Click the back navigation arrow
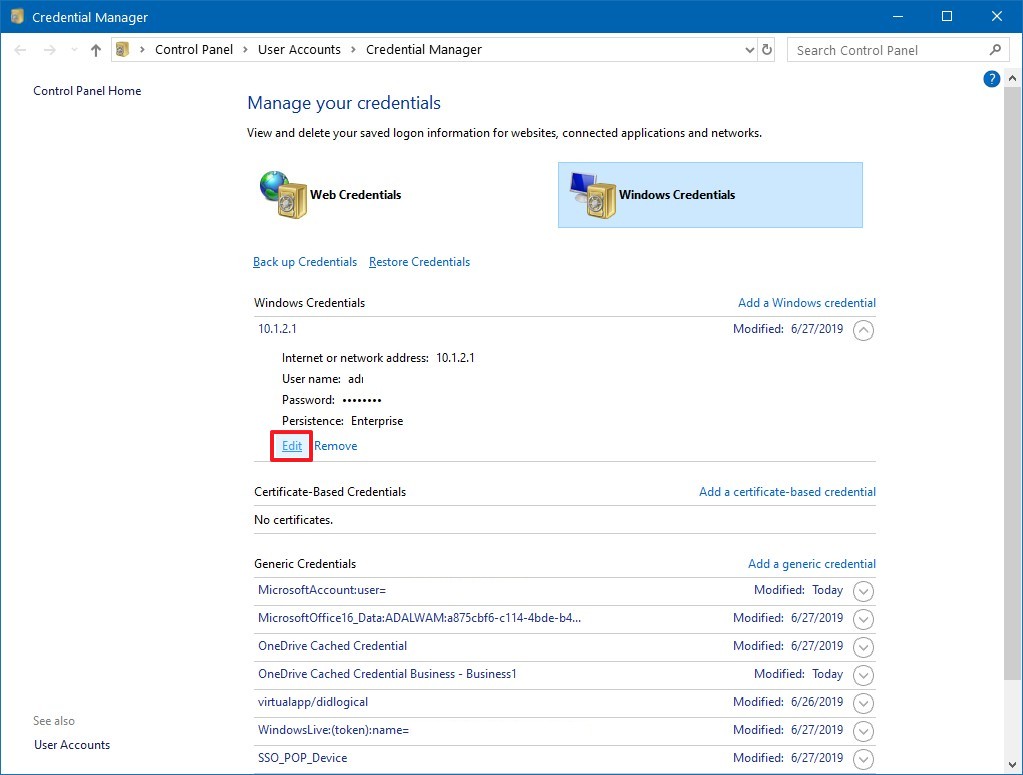The height and width of the screenshot is (775, 1023). (20, 49)
